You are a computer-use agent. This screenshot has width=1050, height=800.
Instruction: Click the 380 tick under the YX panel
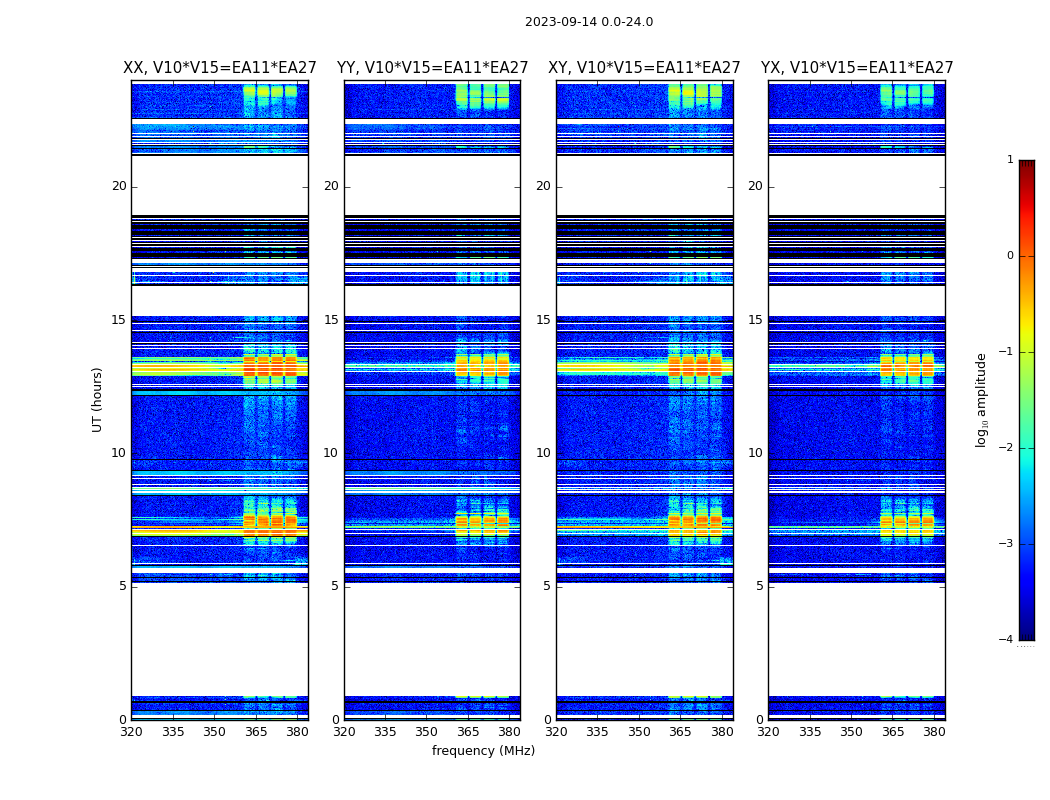[x=934, y=732]
